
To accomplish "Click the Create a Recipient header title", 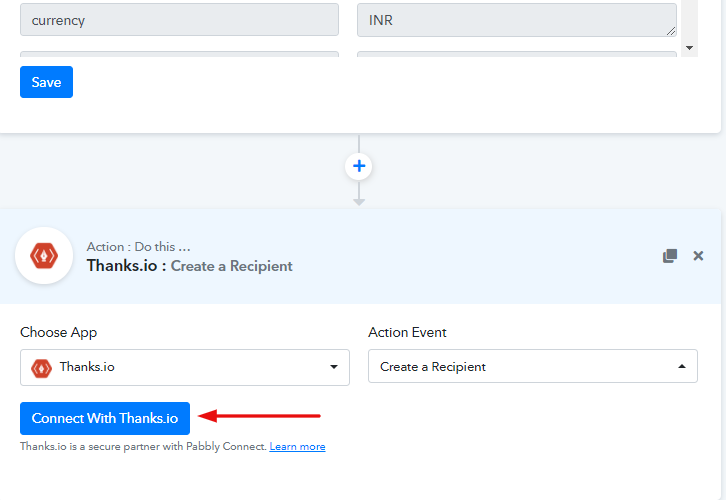I will pos(232,266).
